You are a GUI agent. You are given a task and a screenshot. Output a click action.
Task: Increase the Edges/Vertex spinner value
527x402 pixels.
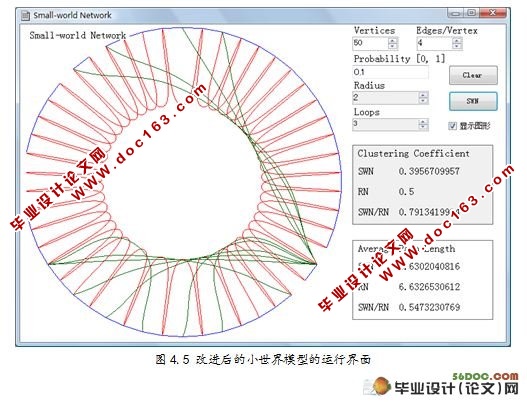(x=457, y=40)
